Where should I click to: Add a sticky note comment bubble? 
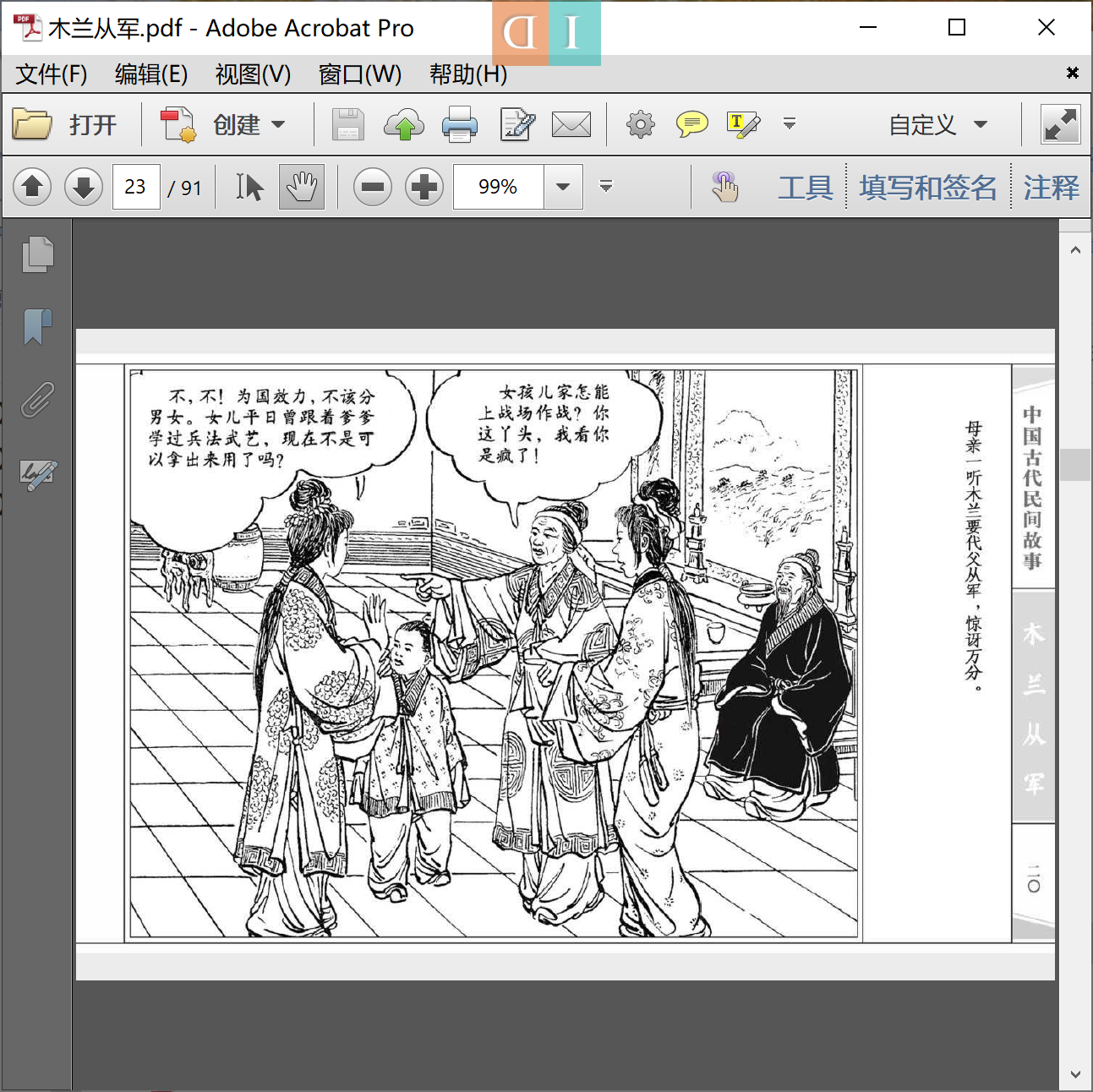692,124
